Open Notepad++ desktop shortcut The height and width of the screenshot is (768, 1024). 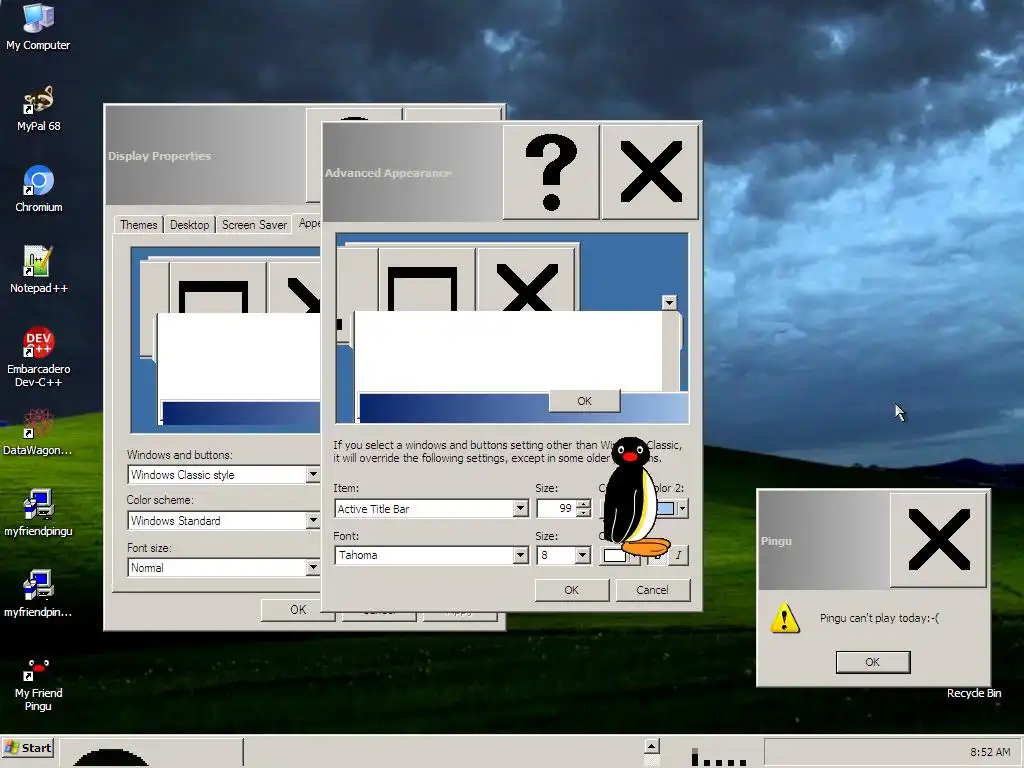click(38, 270)
